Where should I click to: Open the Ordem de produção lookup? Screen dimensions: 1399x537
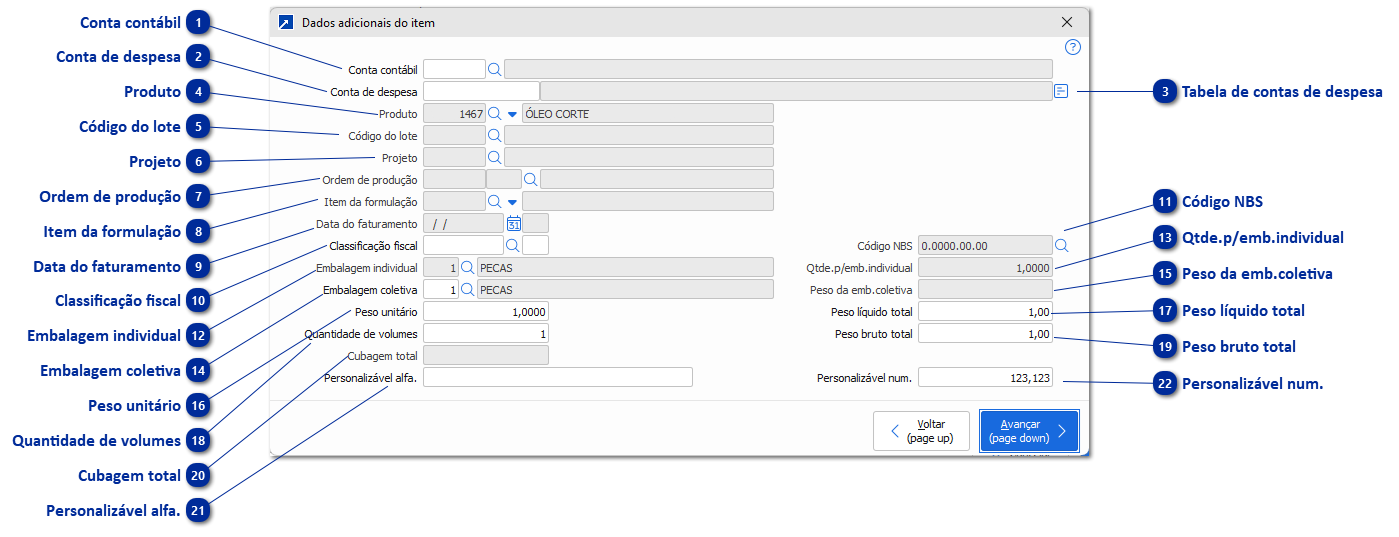click(x=531, y=179)
